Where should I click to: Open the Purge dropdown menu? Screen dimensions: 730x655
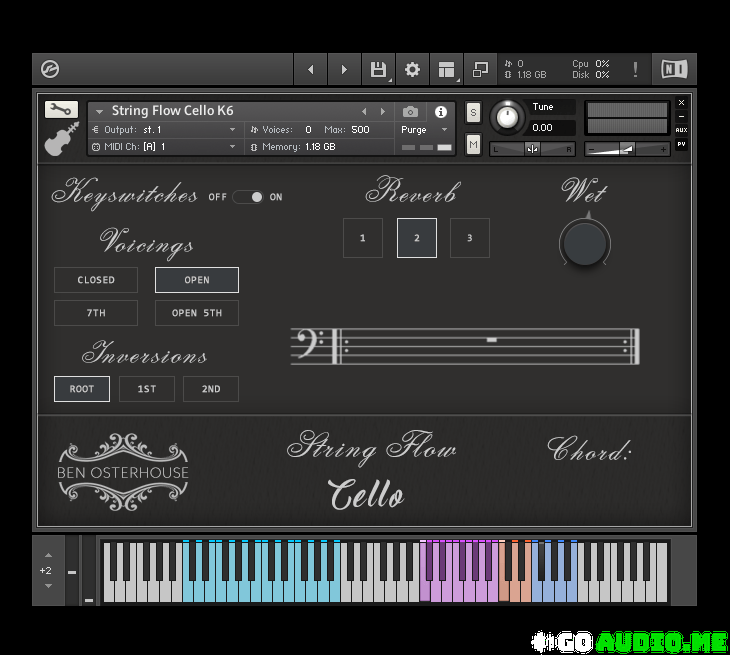424,129
